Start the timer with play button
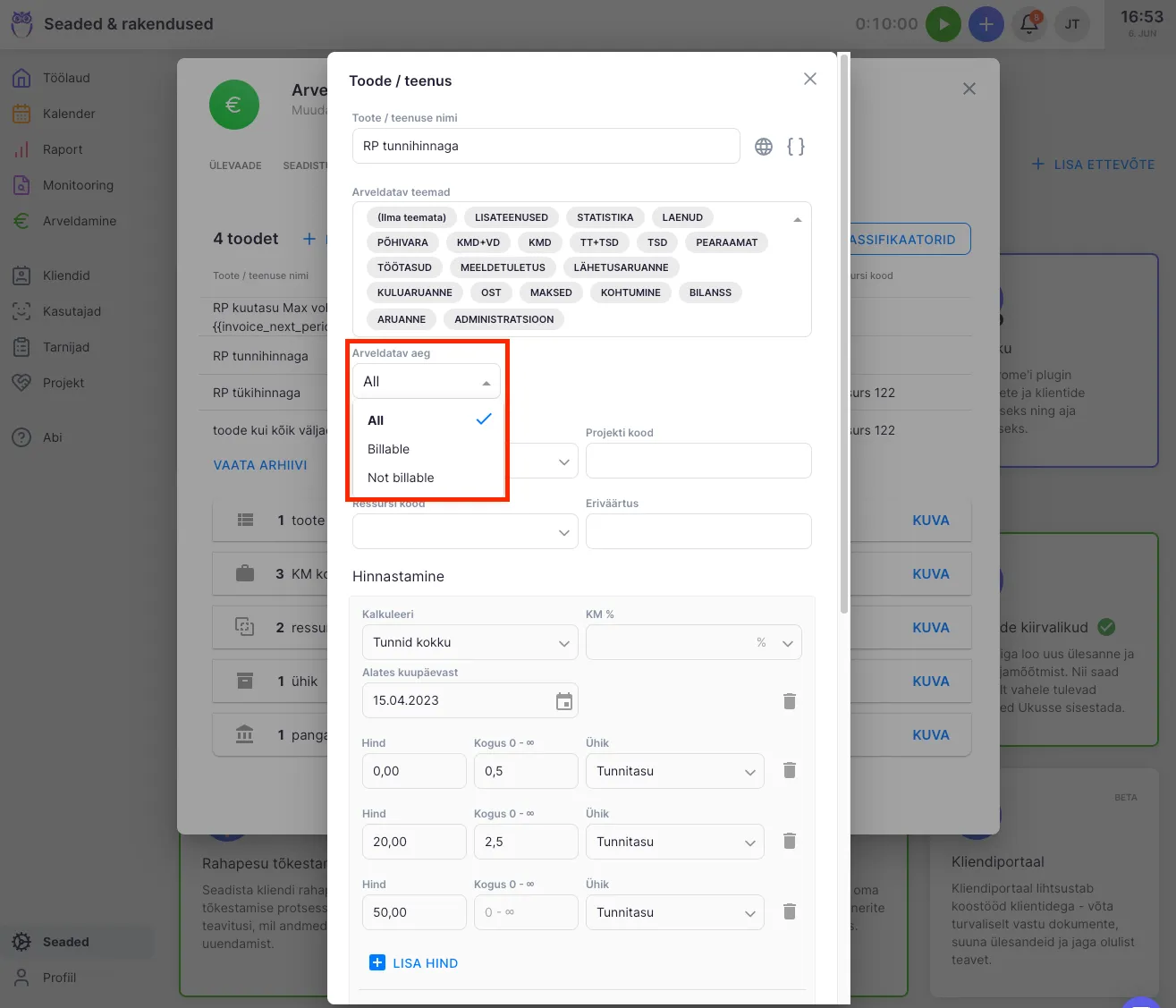 [x=943, y=24]
